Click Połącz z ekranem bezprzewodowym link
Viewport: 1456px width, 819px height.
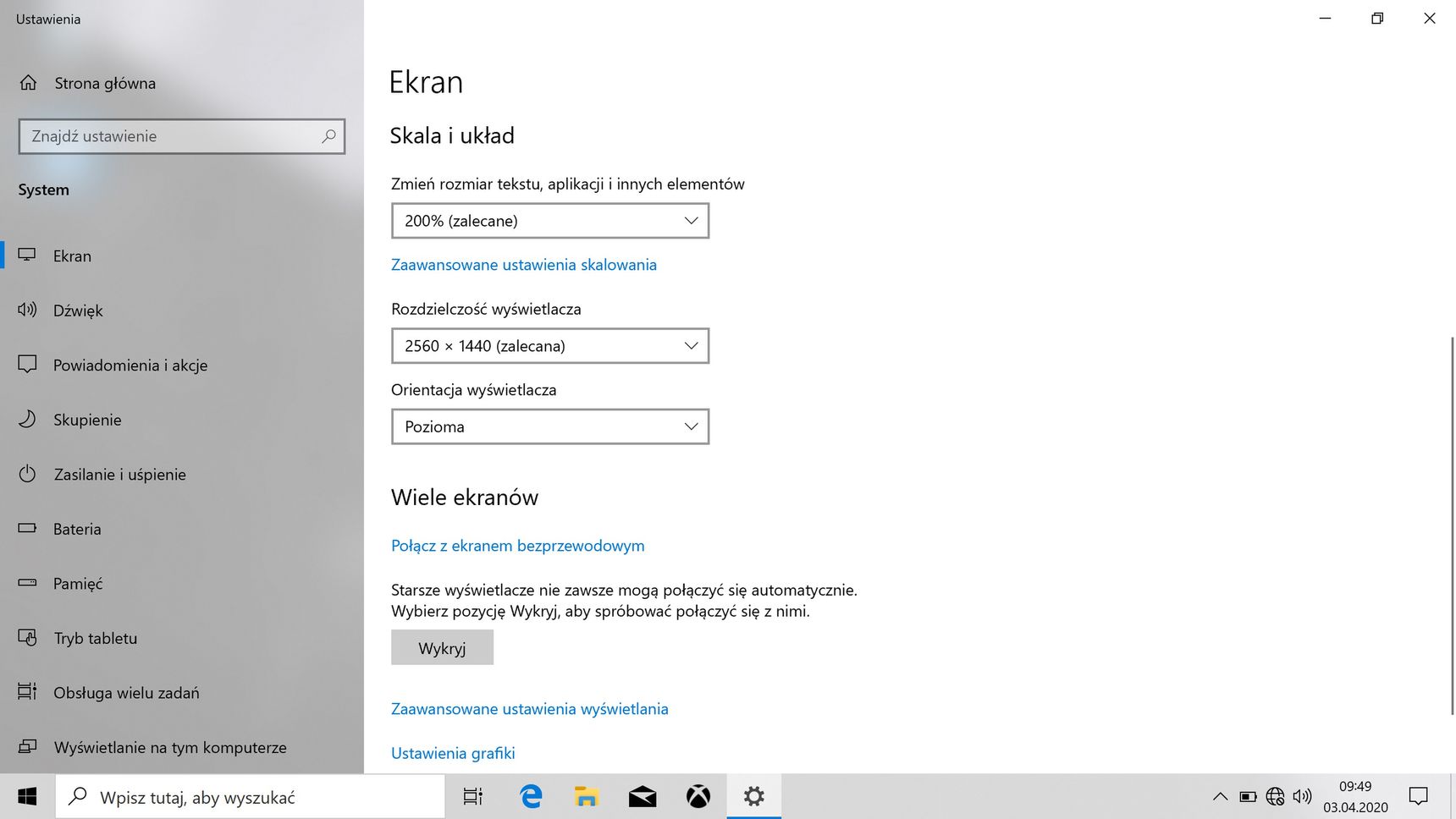[518, 546]
